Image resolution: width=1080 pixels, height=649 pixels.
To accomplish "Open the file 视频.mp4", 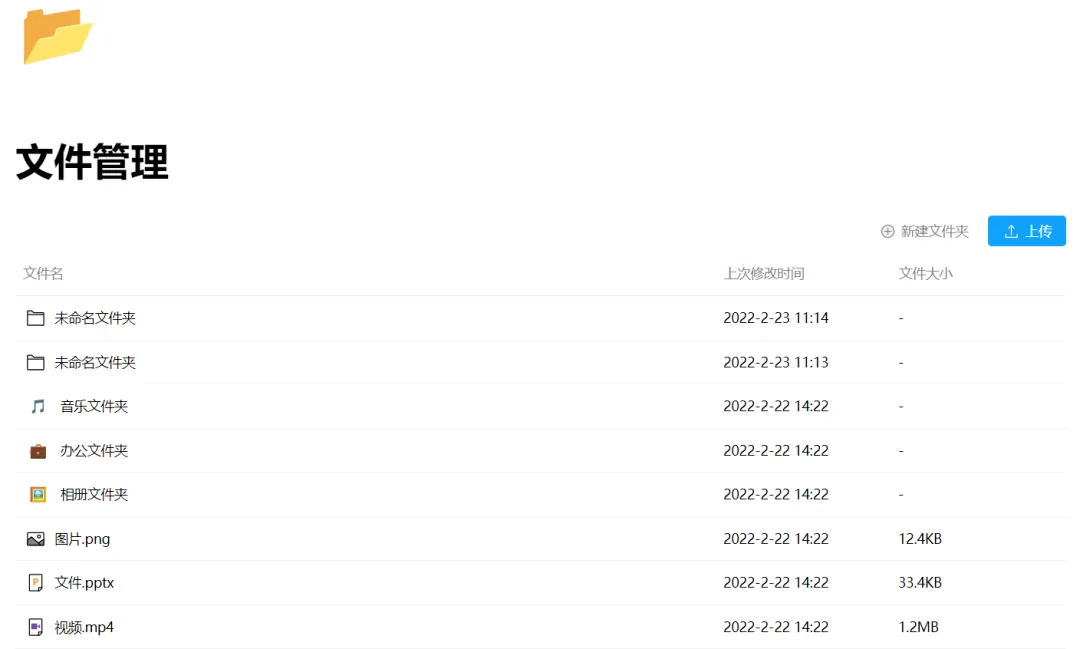I will [x=84, y=627].
